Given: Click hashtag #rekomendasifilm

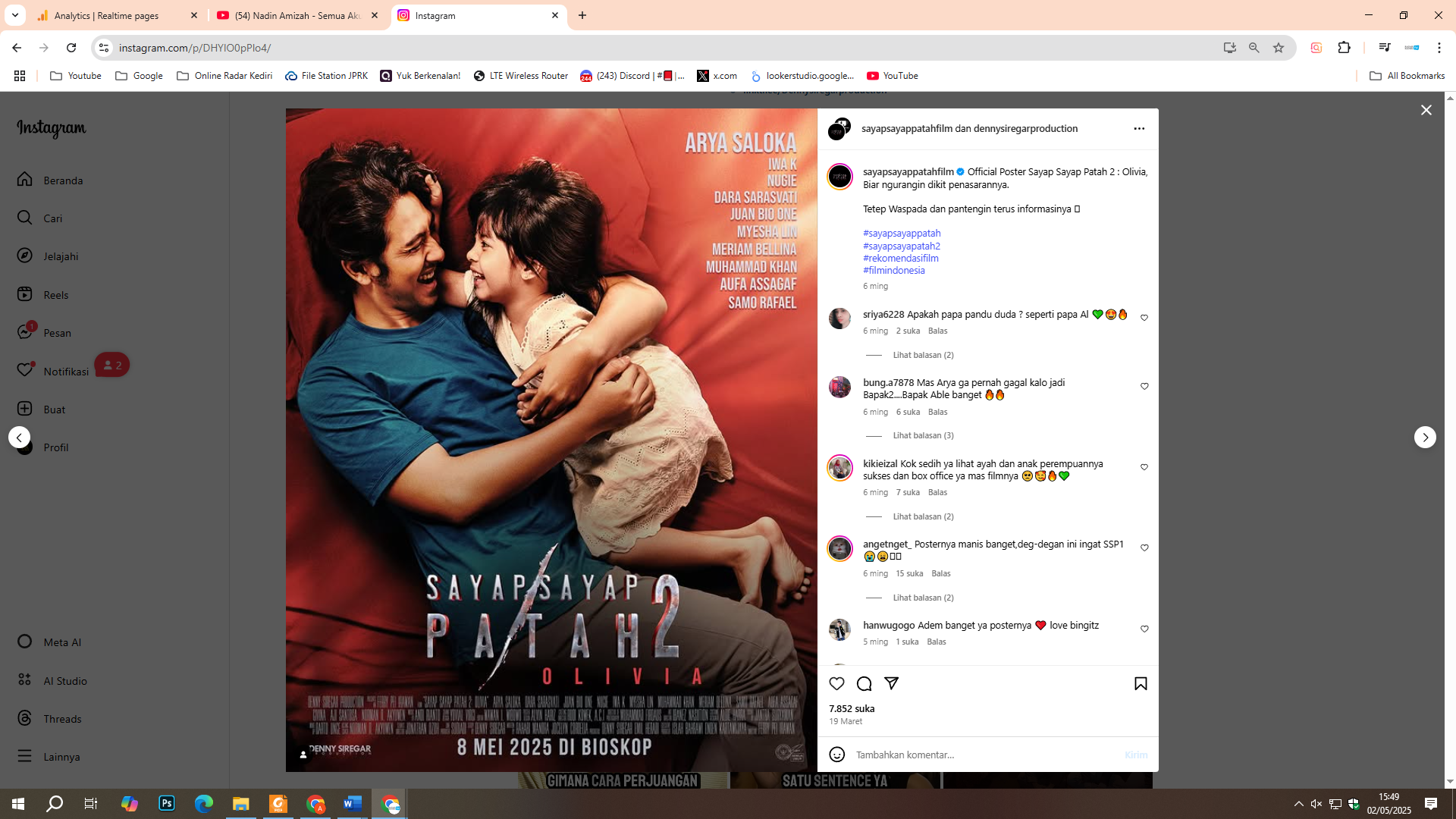Looking at the screenshot, I should (901, 258).
